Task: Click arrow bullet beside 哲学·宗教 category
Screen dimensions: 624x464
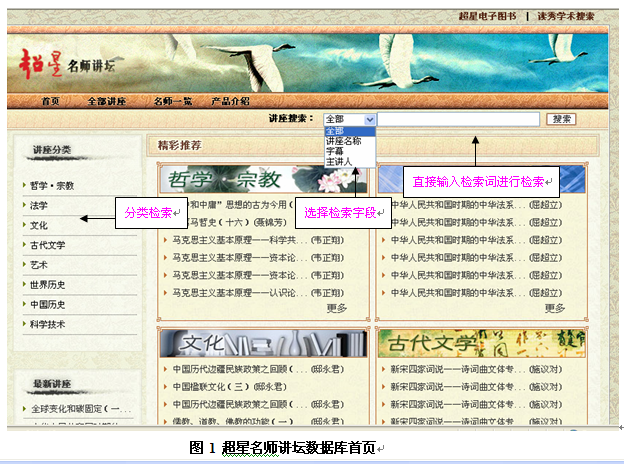Action: [24, 185]
